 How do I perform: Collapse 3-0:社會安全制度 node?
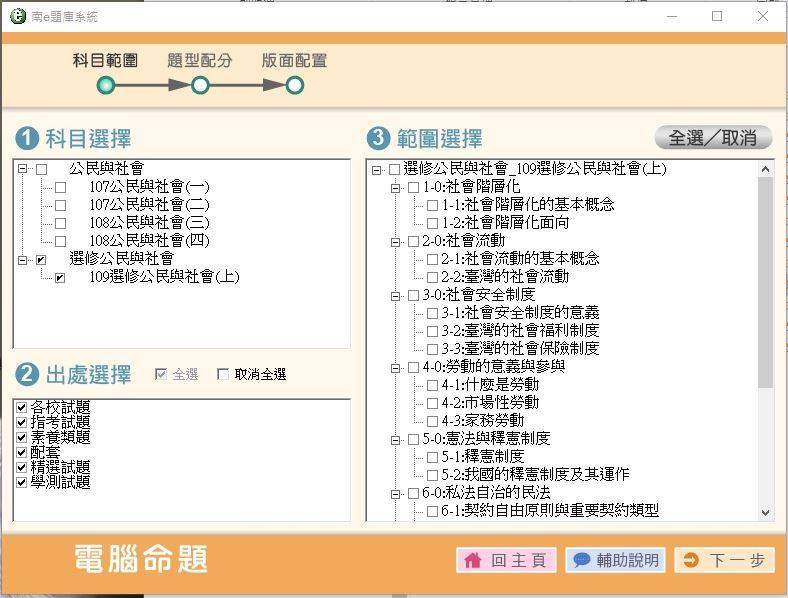coord(396,296)
